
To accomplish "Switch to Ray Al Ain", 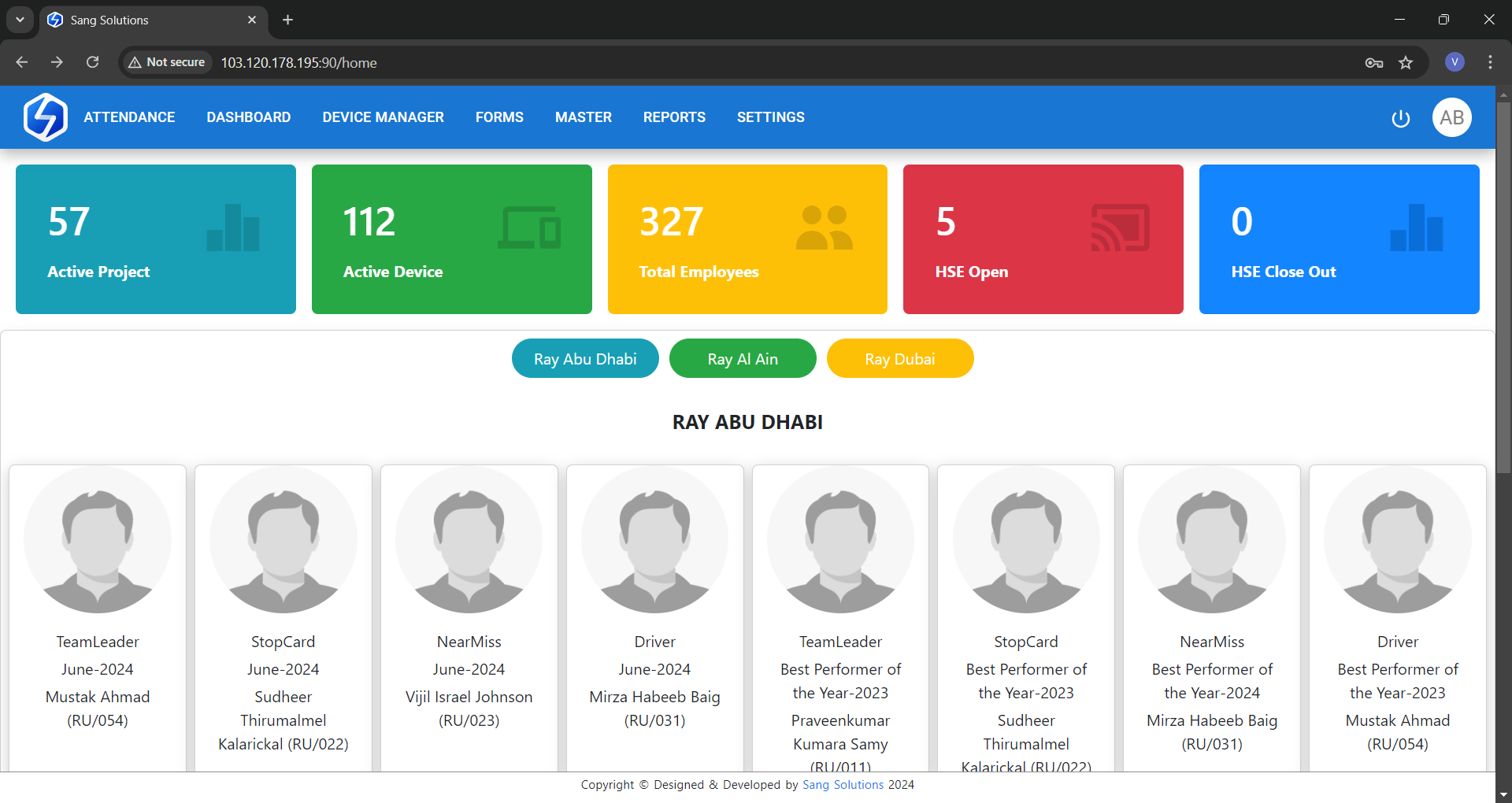I will click(743, 359).
